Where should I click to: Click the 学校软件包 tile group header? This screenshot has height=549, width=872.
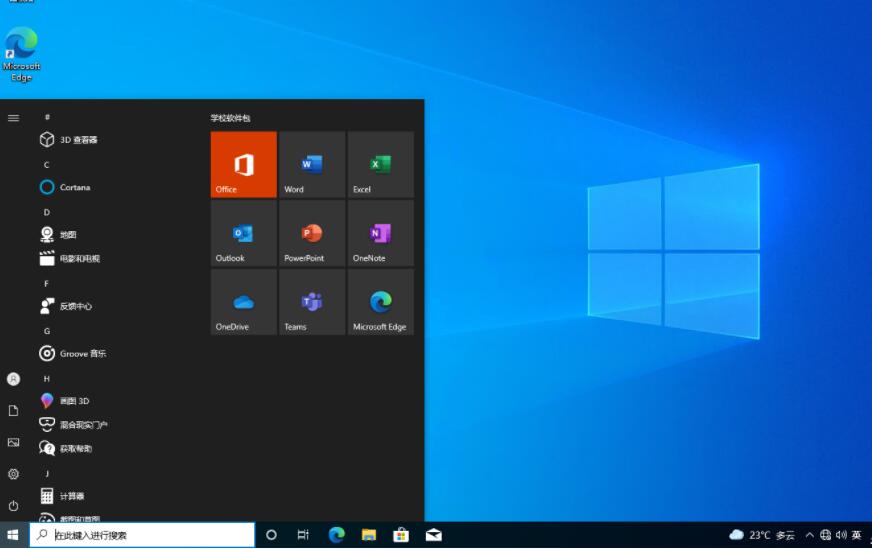[230, 118]
